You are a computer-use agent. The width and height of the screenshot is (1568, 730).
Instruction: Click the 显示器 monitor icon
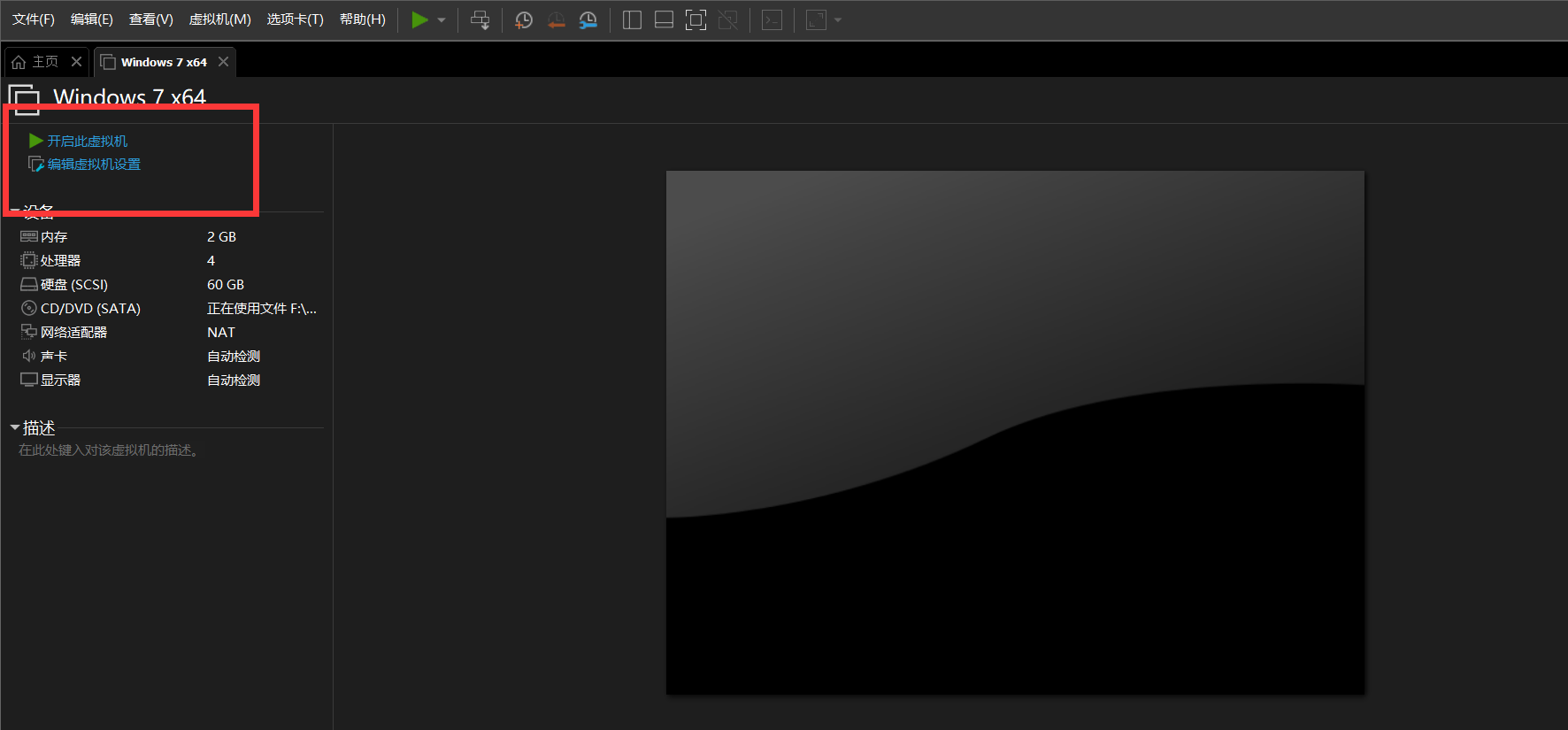pyautogui.click(x=29, y=380)
